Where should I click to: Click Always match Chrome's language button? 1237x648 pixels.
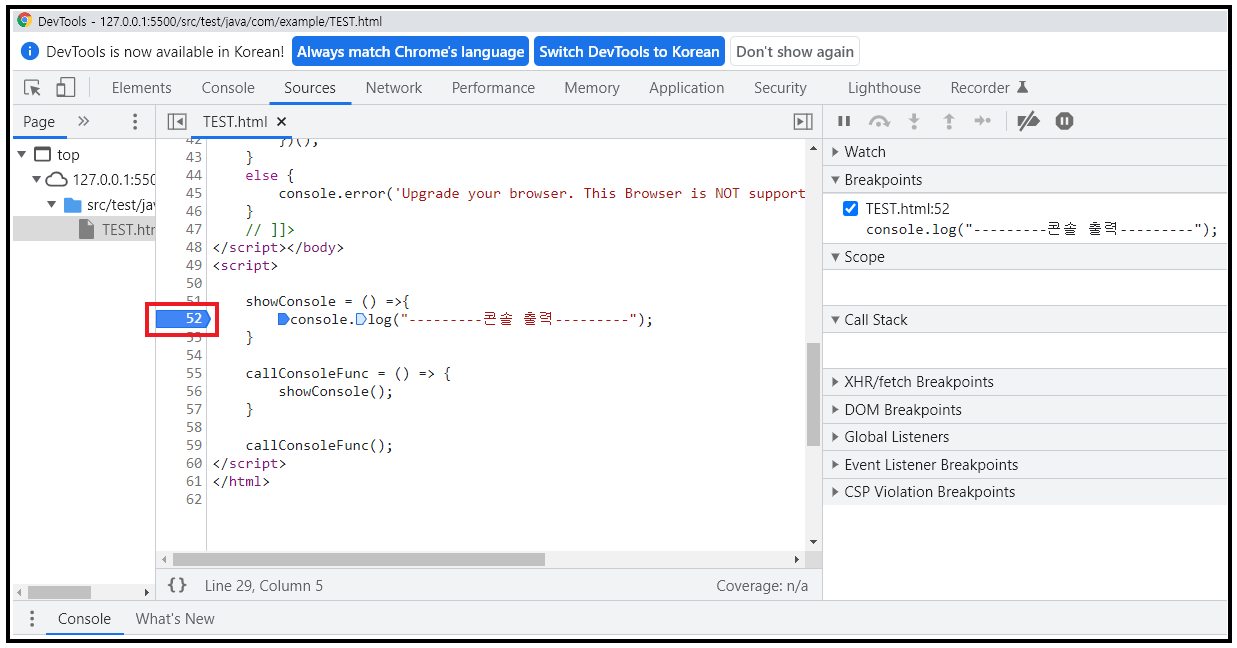(x=411, y=52)
